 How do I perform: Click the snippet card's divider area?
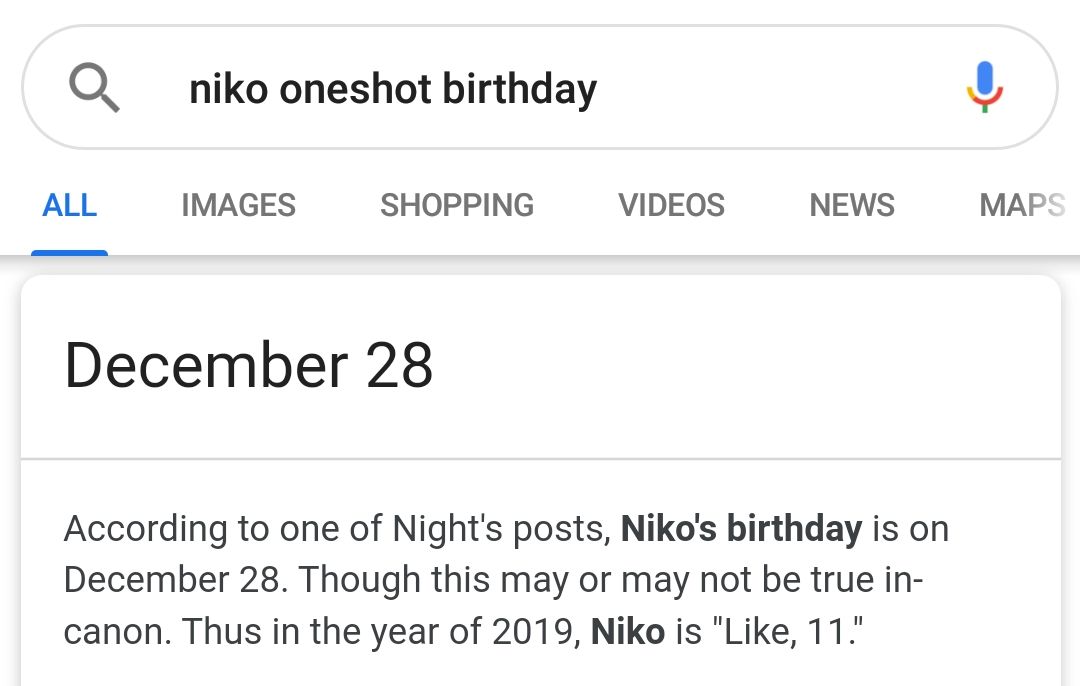click(540, 458)
